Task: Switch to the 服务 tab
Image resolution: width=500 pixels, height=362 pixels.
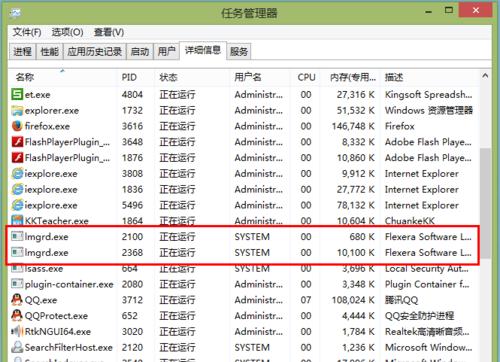Action: coord(239,52)
